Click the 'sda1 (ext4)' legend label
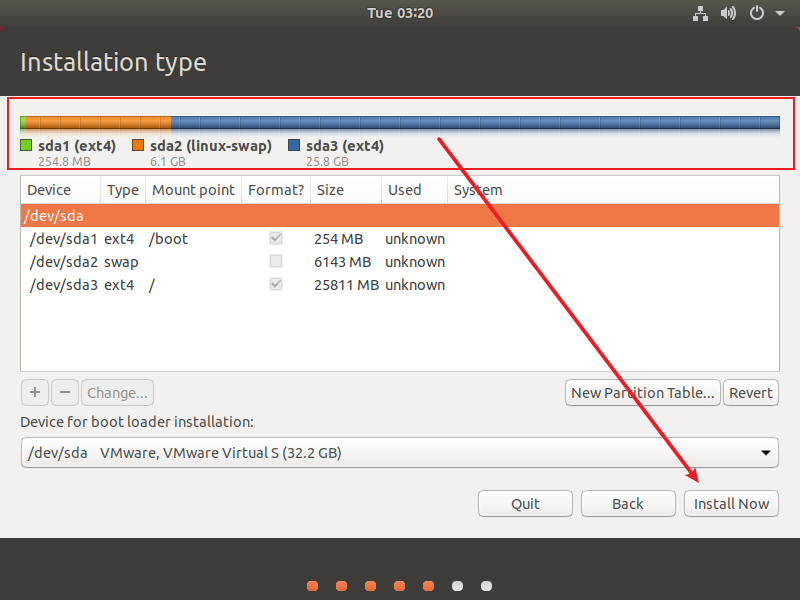This screenshot has width=800, height=600. click(77, 146)
